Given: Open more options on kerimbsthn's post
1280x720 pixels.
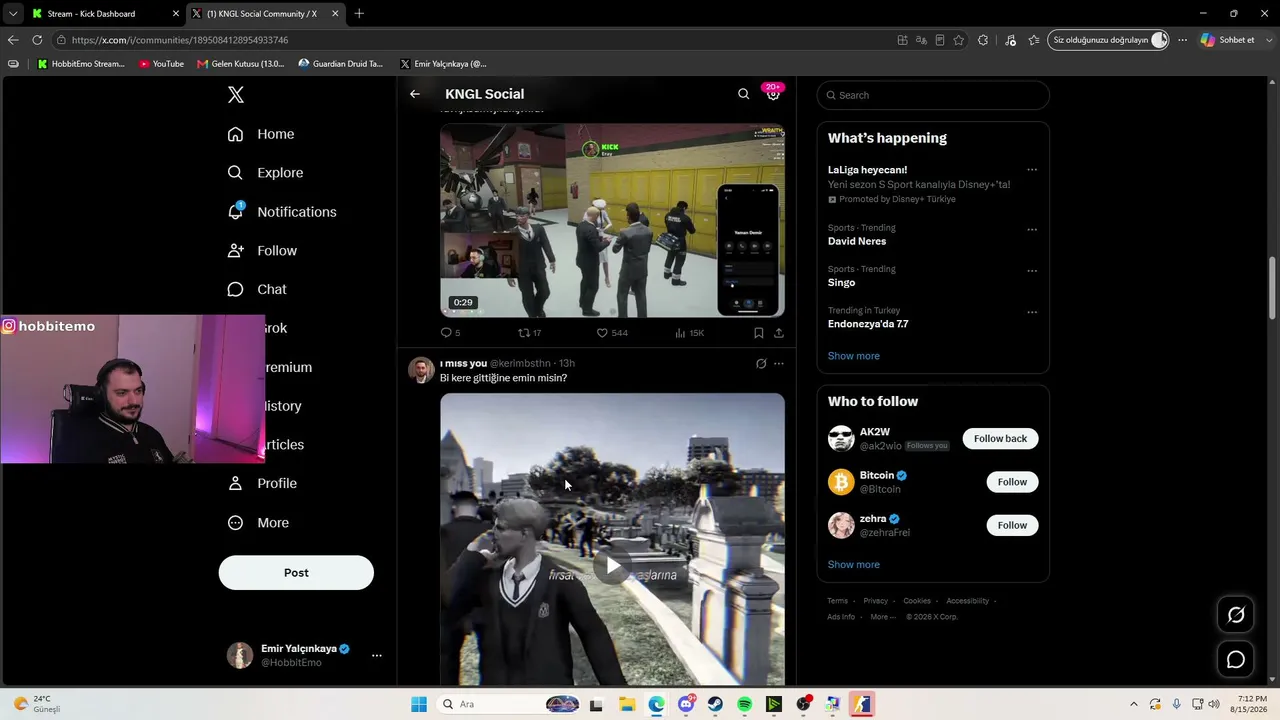Looking at the screenshot, I should [779, 364].
